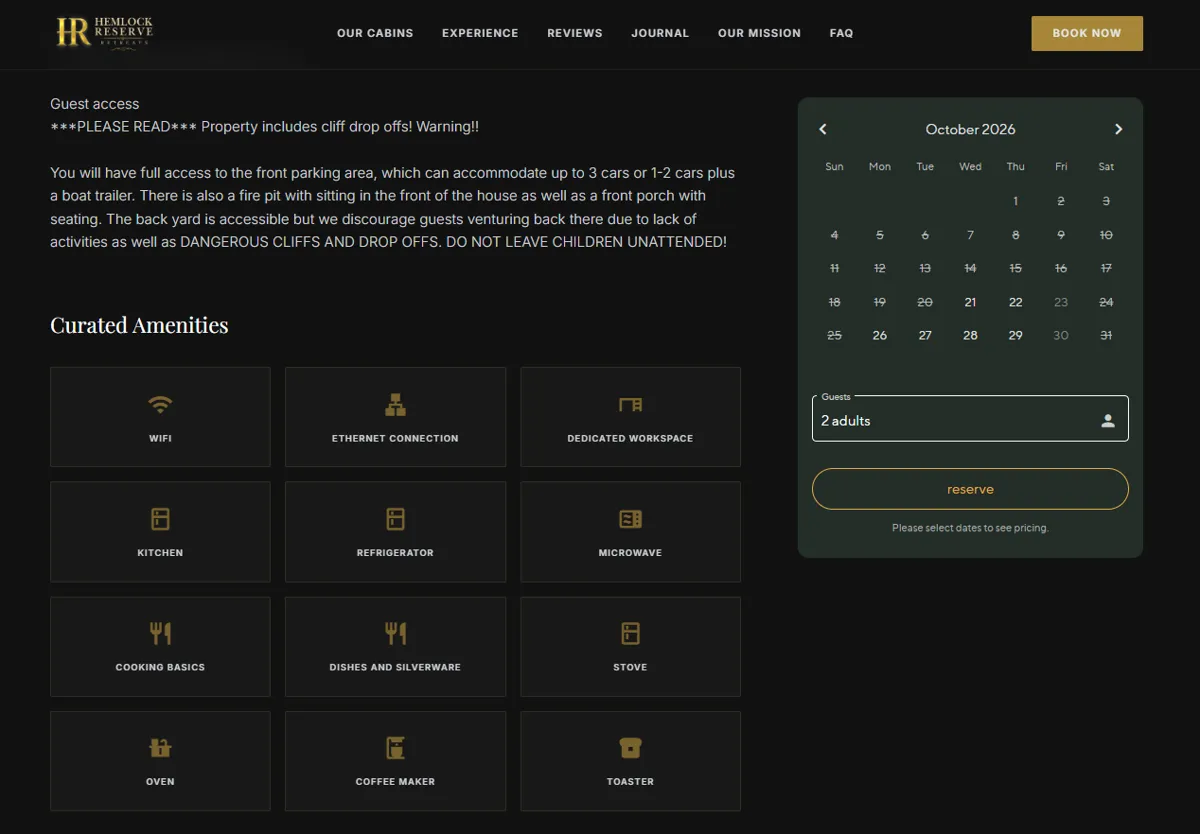Click the Refrigerator amenity icon
Viewport: 1200px width, 834px height.
click(395, 519)
